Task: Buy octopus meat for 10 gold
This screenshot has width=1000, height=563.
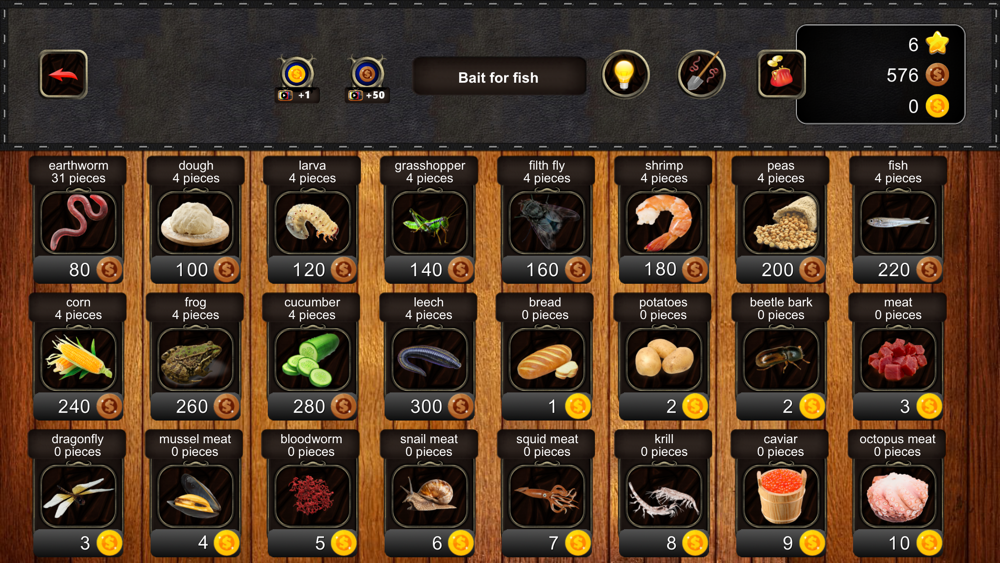Action: (898, 543)
